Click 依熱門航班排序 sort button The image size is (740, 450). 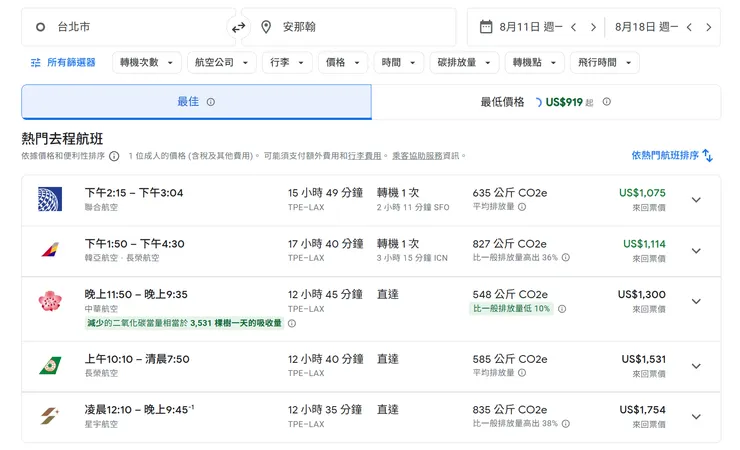coord(672,155)
